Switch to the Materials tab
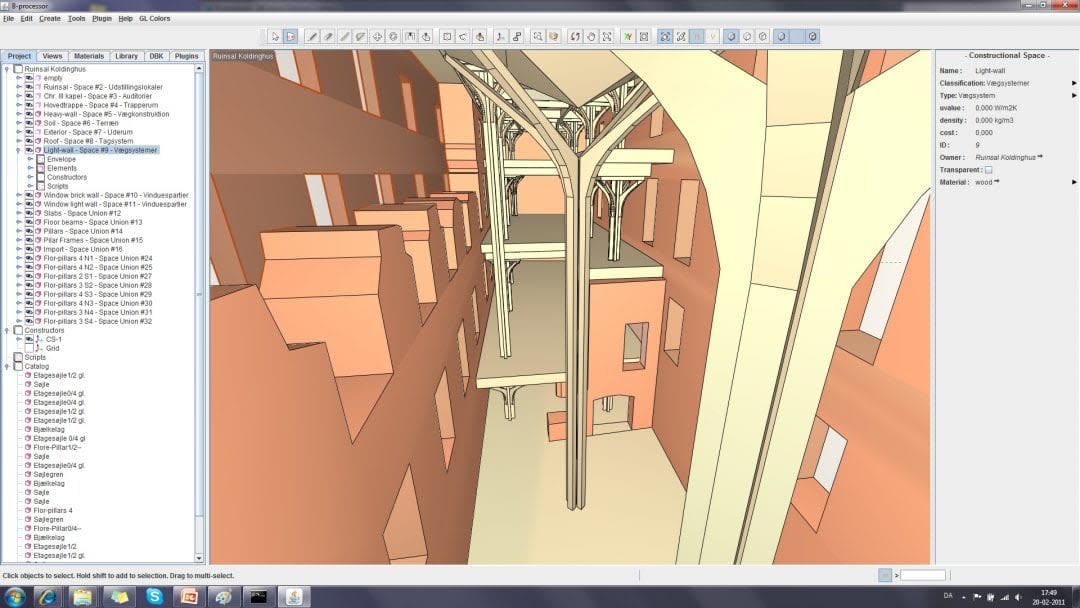Screen dimensions: 1080x608 90,55
